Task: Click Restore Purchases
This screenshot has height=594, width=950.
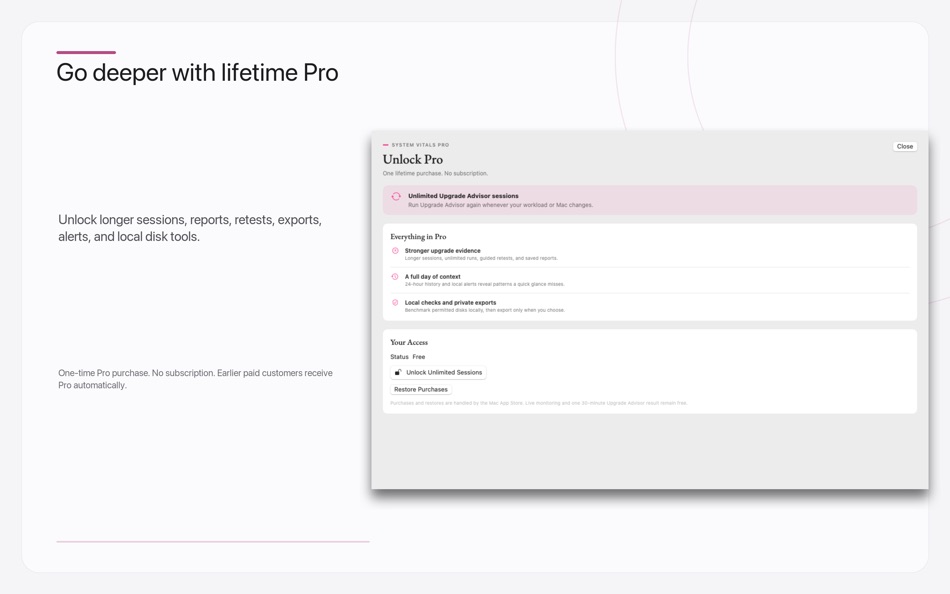Action: pyautogui.click(x=420, y=389)
